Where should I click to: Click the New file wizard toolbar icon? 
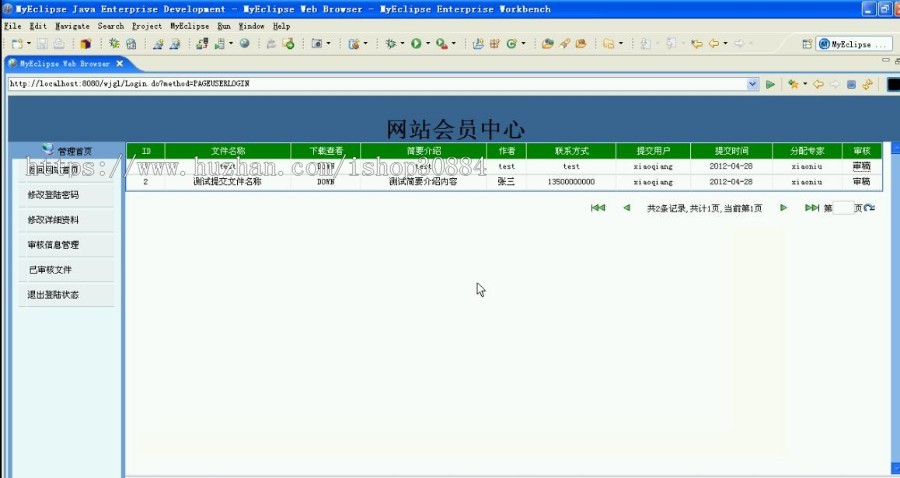17,44
